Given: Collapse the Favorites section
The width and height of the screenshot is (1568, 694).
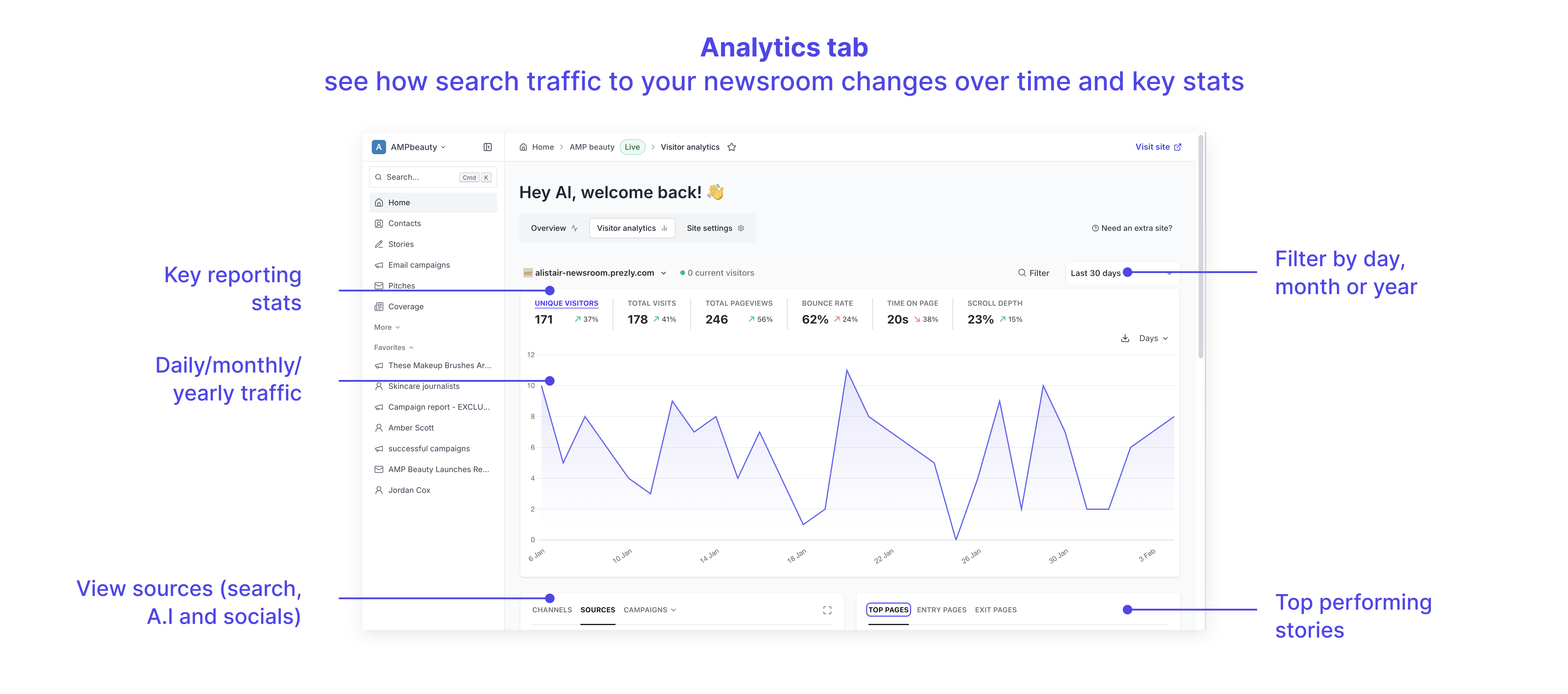Looking at the screenshot, I should 393,347.
